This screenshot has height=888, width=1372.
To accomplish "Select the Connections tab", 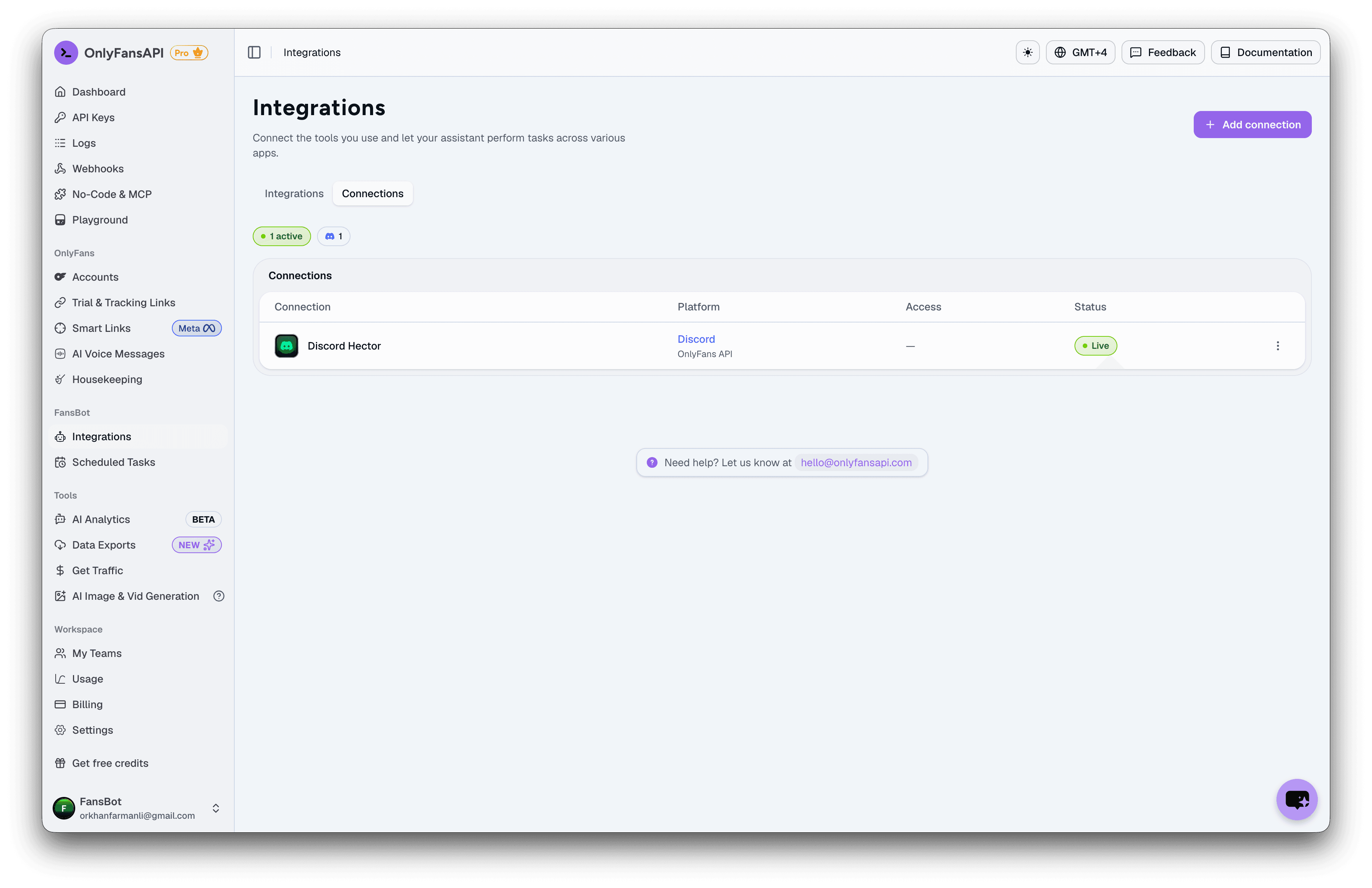I will click(372, 193).
